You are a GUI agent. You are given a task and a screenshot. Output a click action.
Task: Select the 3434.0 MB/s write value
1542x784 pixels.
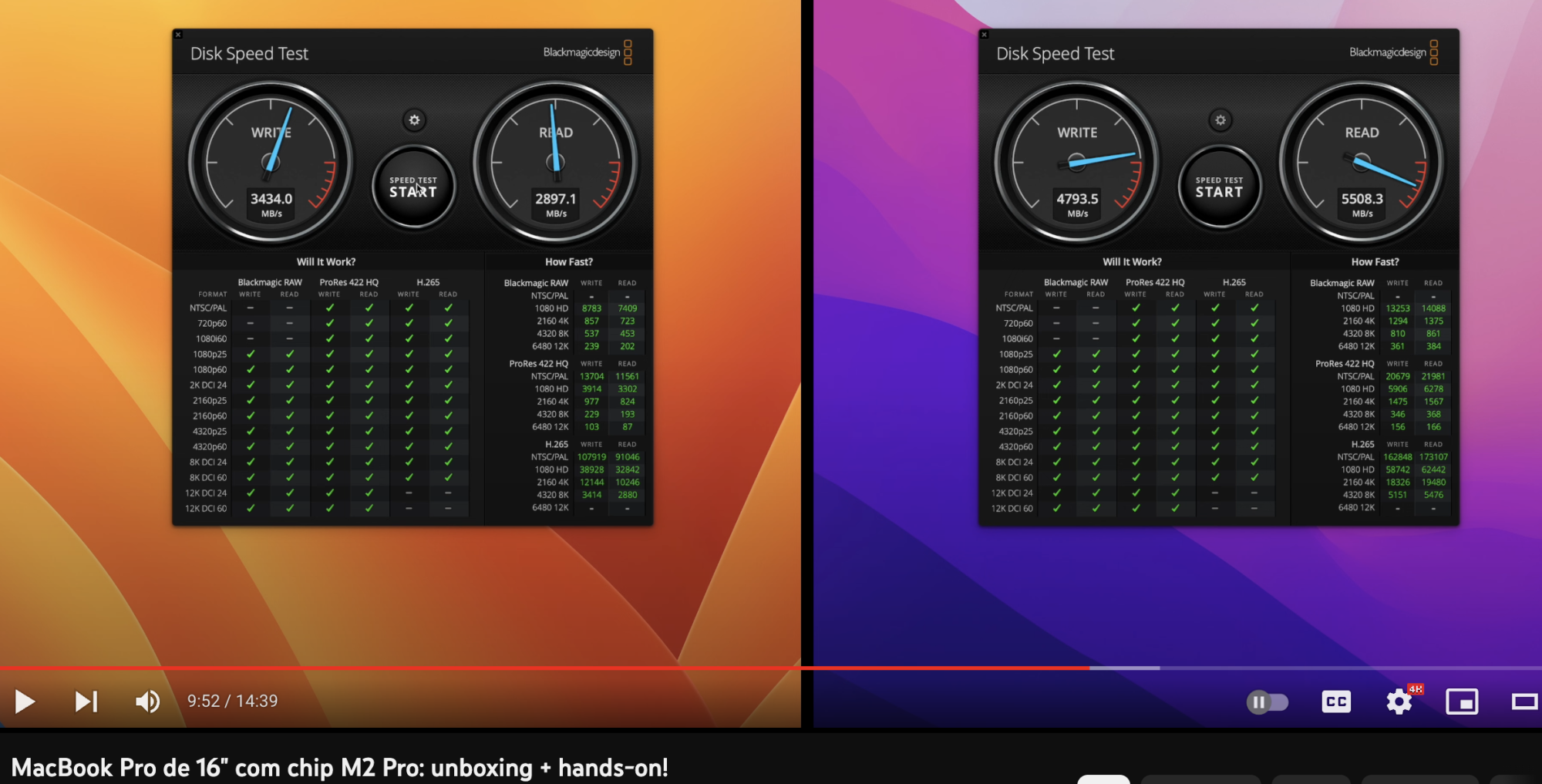click(271, 199)
